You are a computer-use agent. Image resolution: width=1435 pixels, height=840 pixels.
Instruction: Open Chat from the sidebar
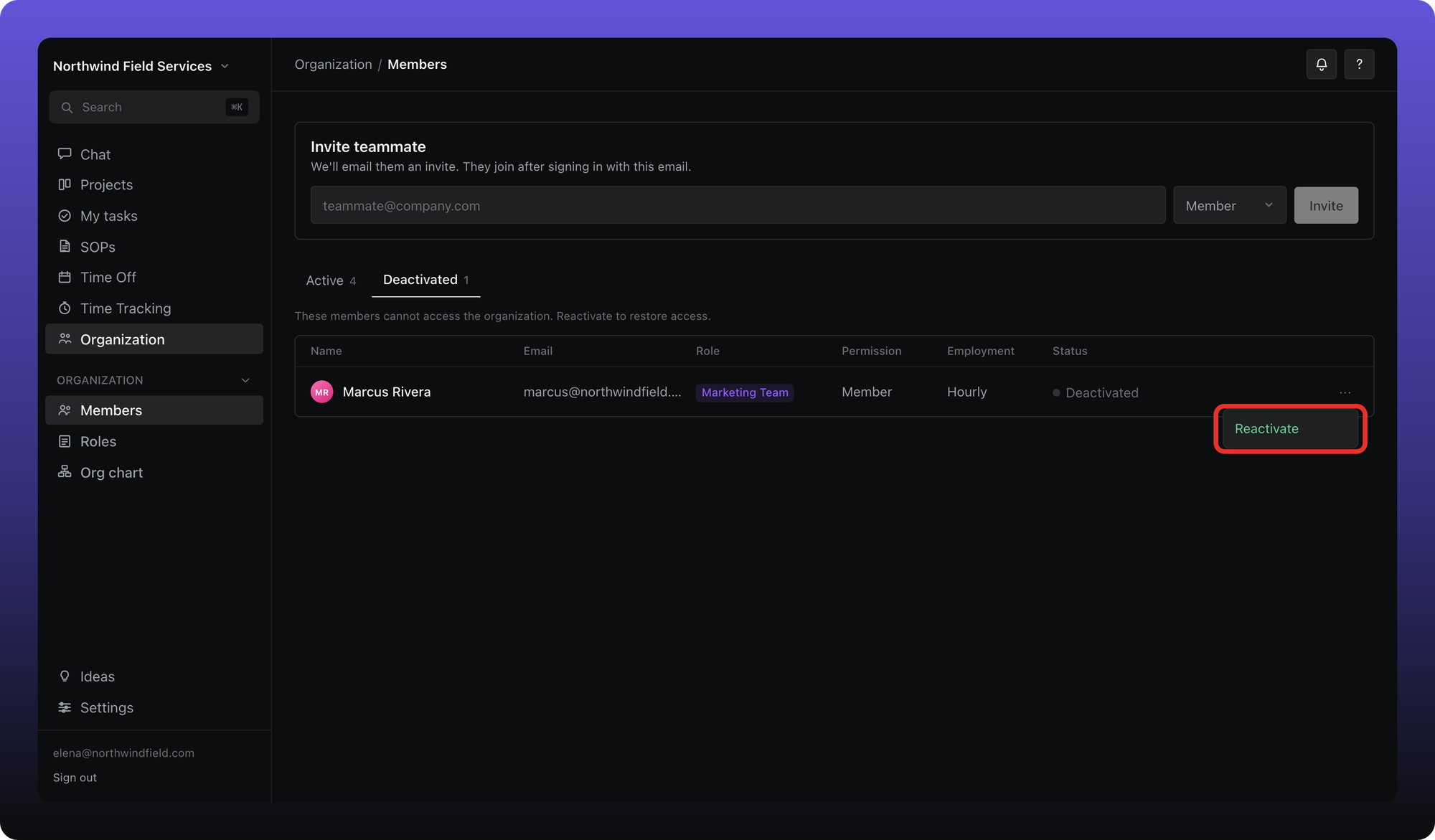pos(154,154)
